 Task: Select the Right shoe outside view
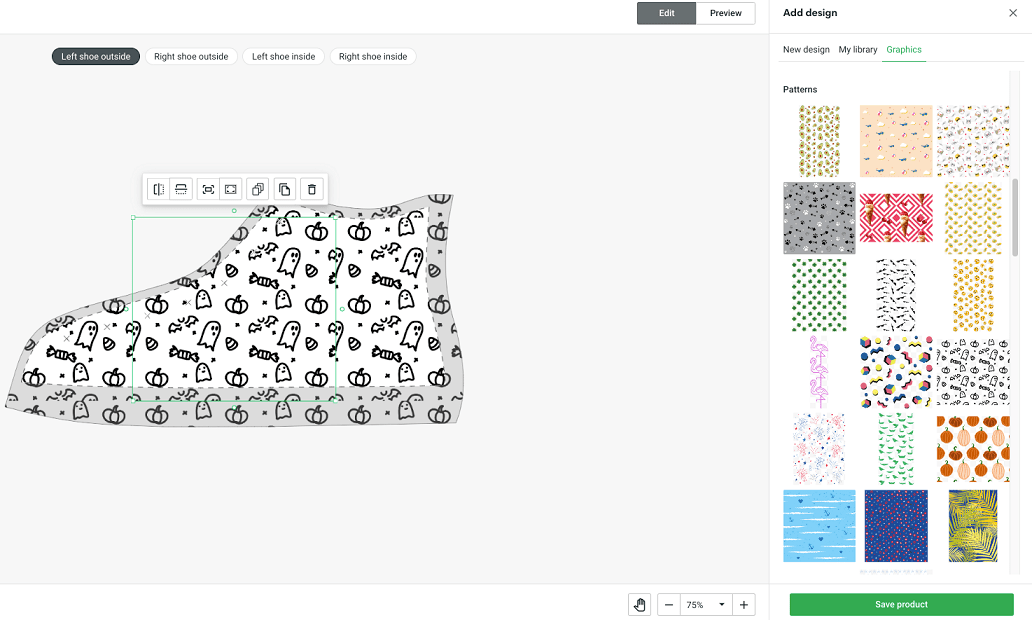point(190,56)
